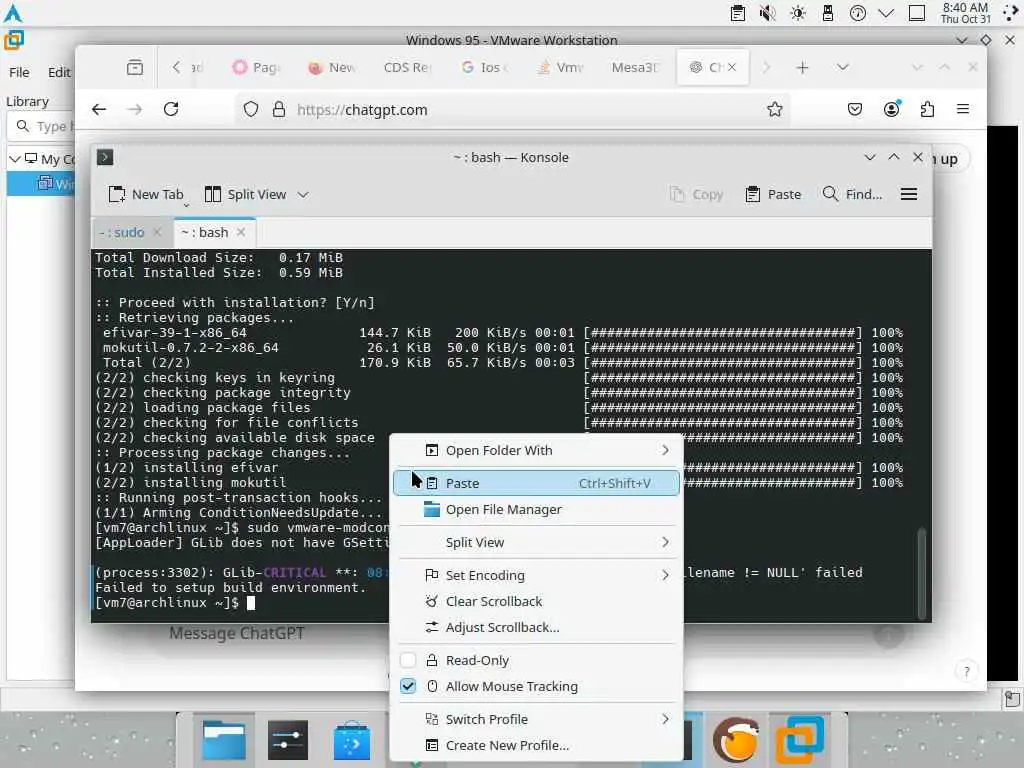Click the clock showing 8:40 AM
The height and width of the screenshot is (768, 1024).
click(x=965, y=13)
